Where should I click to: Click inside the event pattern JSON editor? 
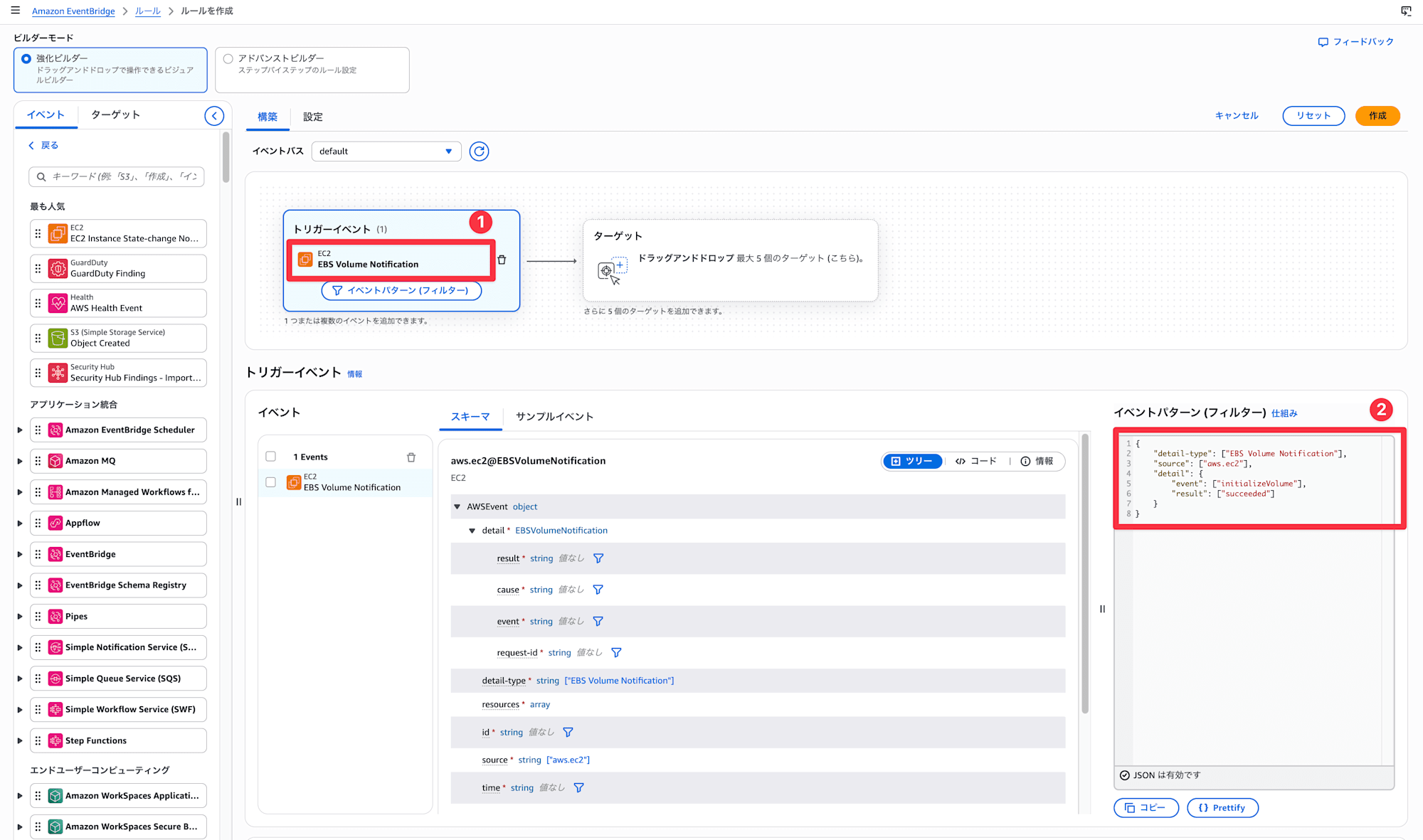click(1254, 601)
